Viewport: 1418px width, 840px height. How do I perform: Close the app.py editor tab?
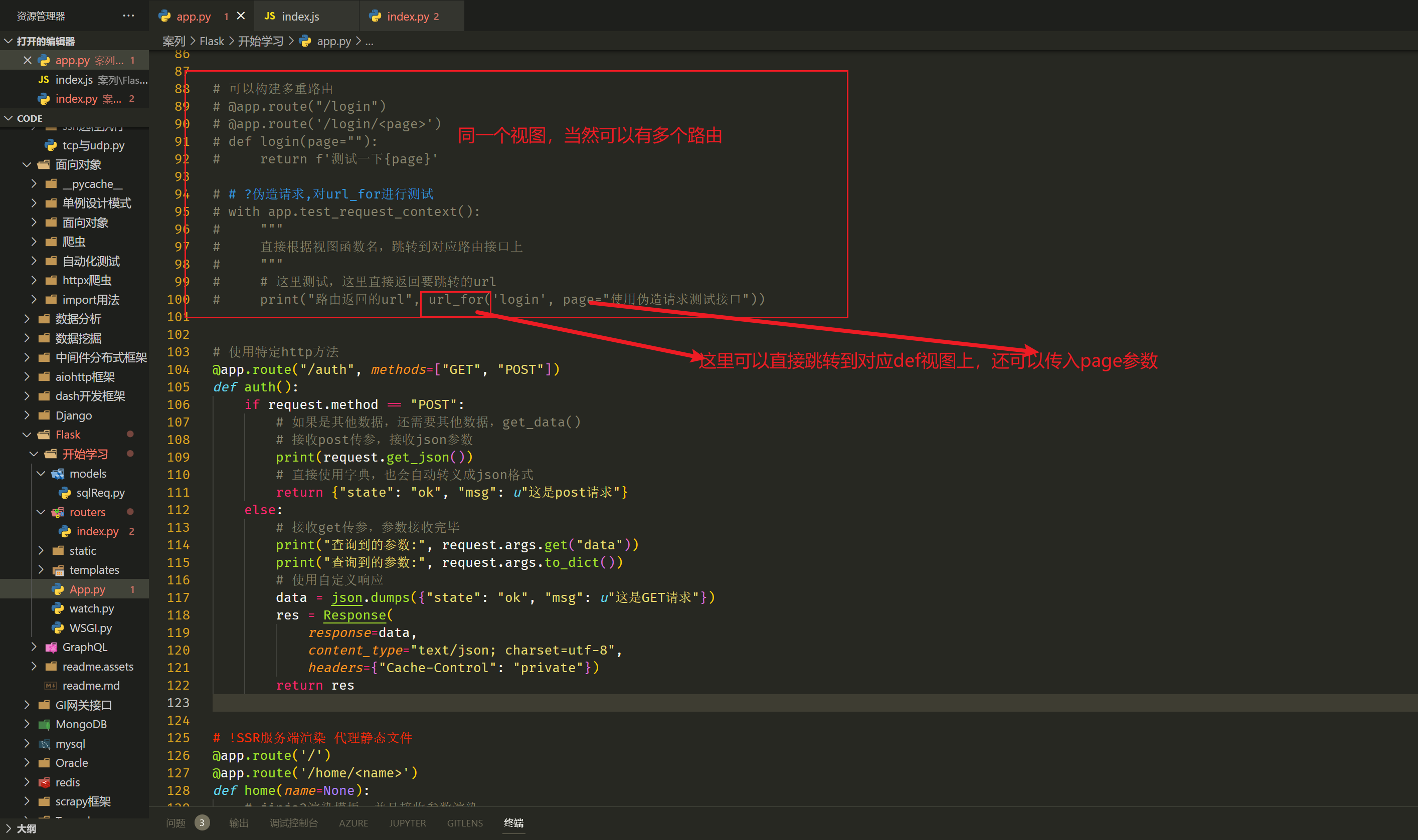click(x=241, y=16)
